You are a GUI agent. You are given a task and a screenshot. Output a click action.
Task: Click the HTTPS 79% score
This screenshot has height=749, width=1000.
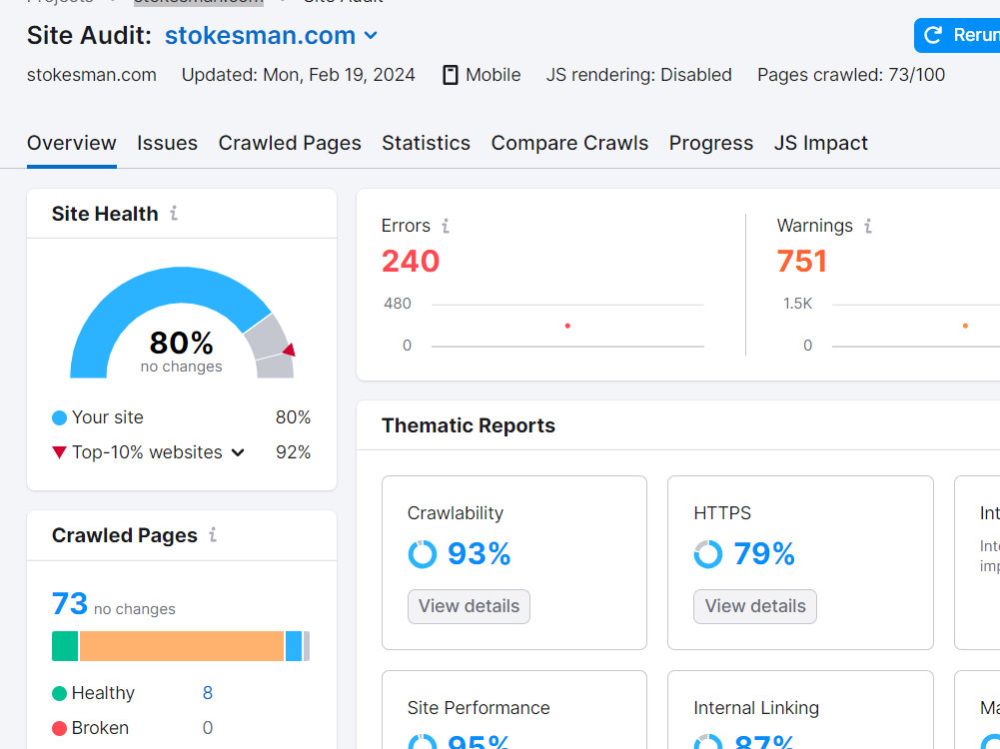click(x=764, y=553)
